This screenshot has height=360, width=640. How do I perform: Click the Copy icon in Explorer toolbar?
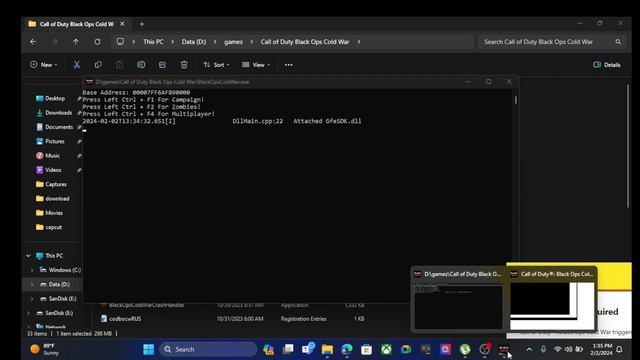[x=98, y=65]
